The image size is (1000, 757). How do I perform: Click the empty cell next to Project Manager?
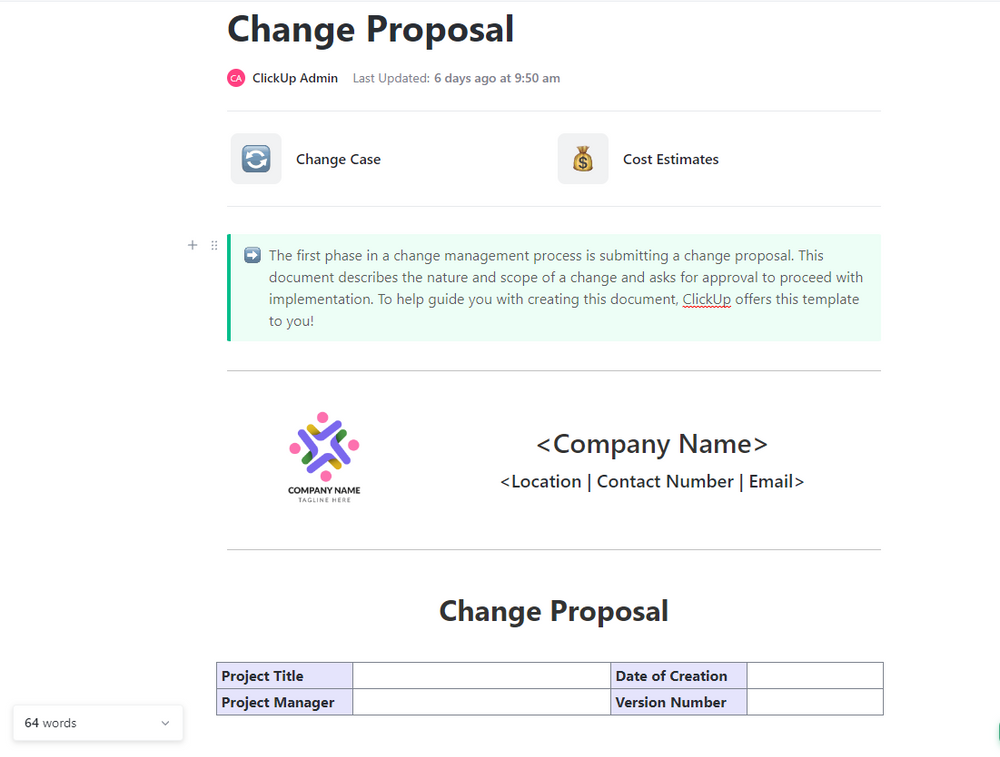[x=482, y=702]
